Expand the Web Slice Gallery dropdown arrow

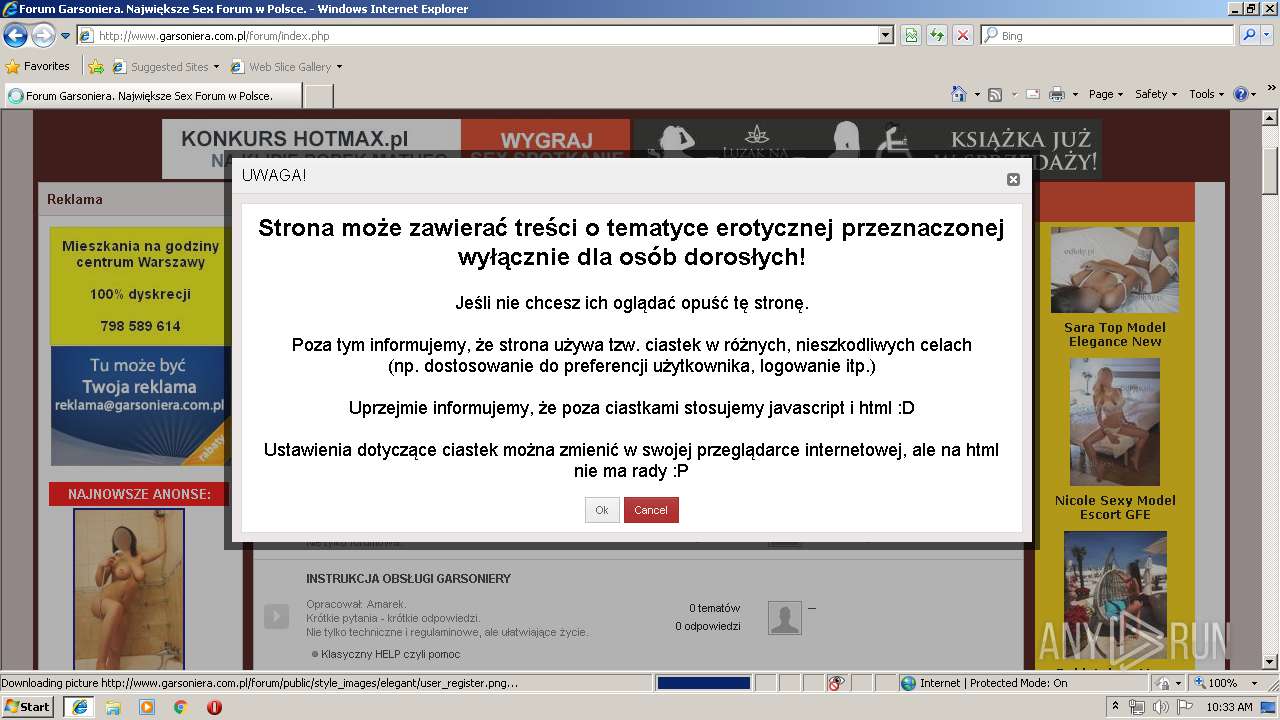tap(339, 67)
